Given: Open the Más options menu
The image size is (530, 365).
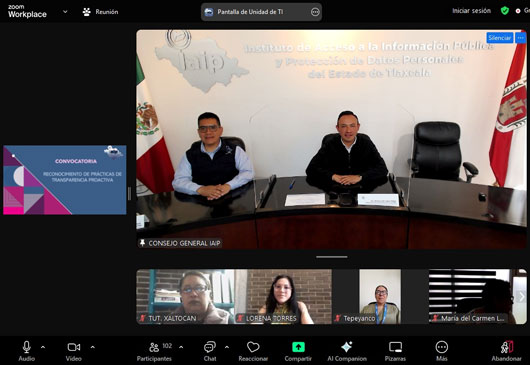Looking at the screenshot, I should pyautogui.click(x=441, y=351).
